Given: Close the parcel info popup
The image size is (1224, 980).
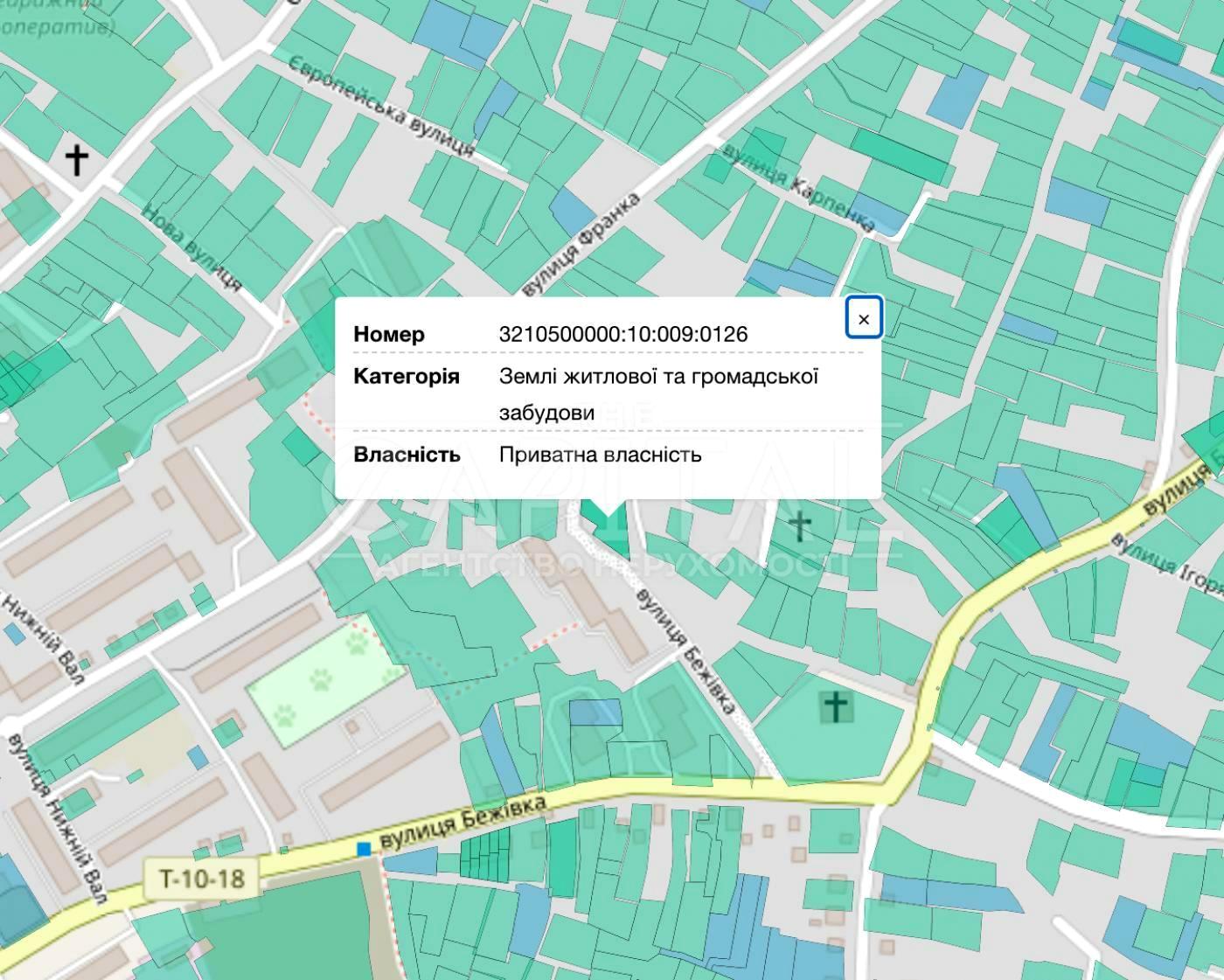Looking at the screenshot, I should [863, 319].
